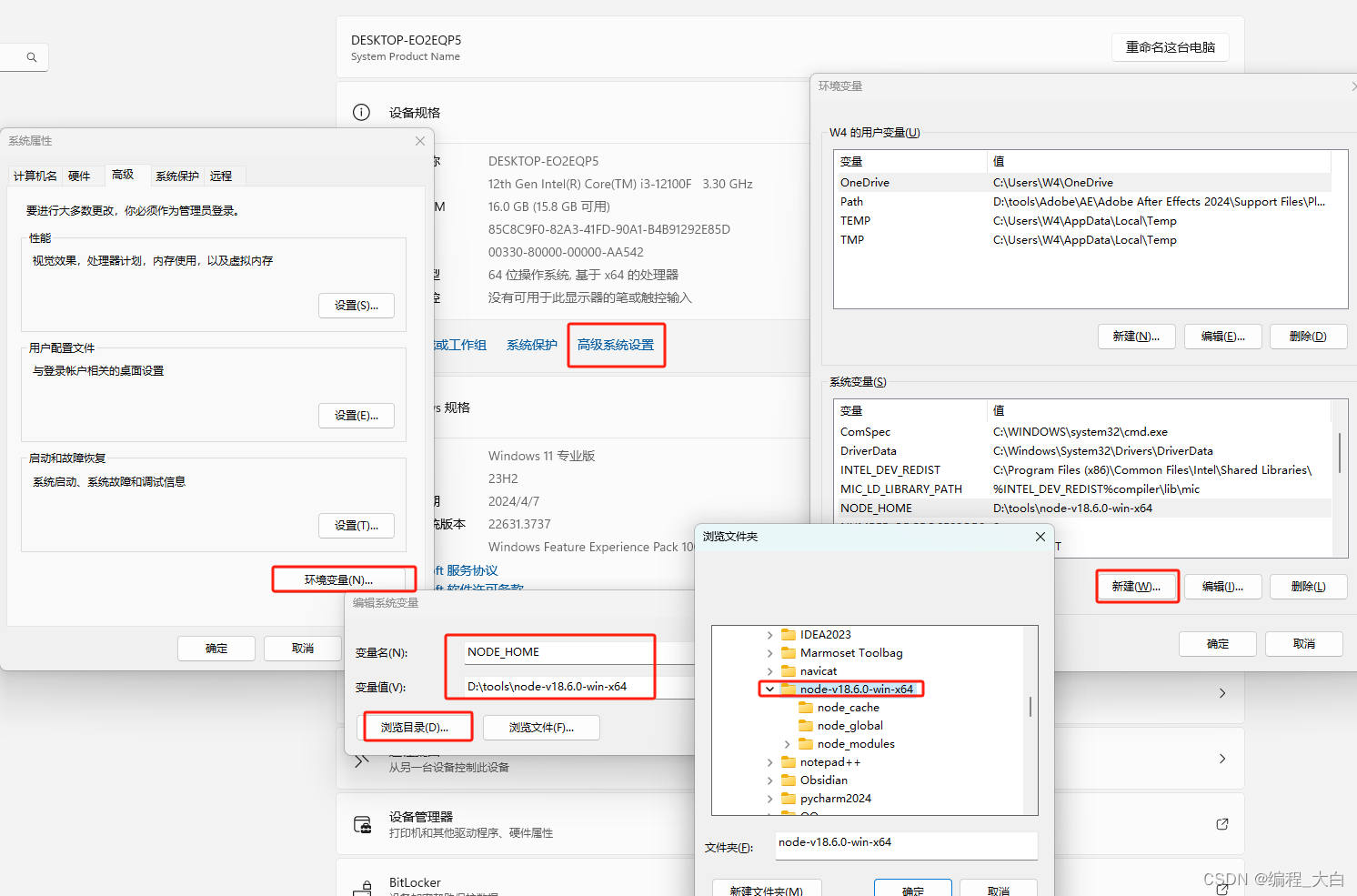Click 删除(L) for system variables
Viewport: 1357px width, 896px height.
(x=1308, y=587)
